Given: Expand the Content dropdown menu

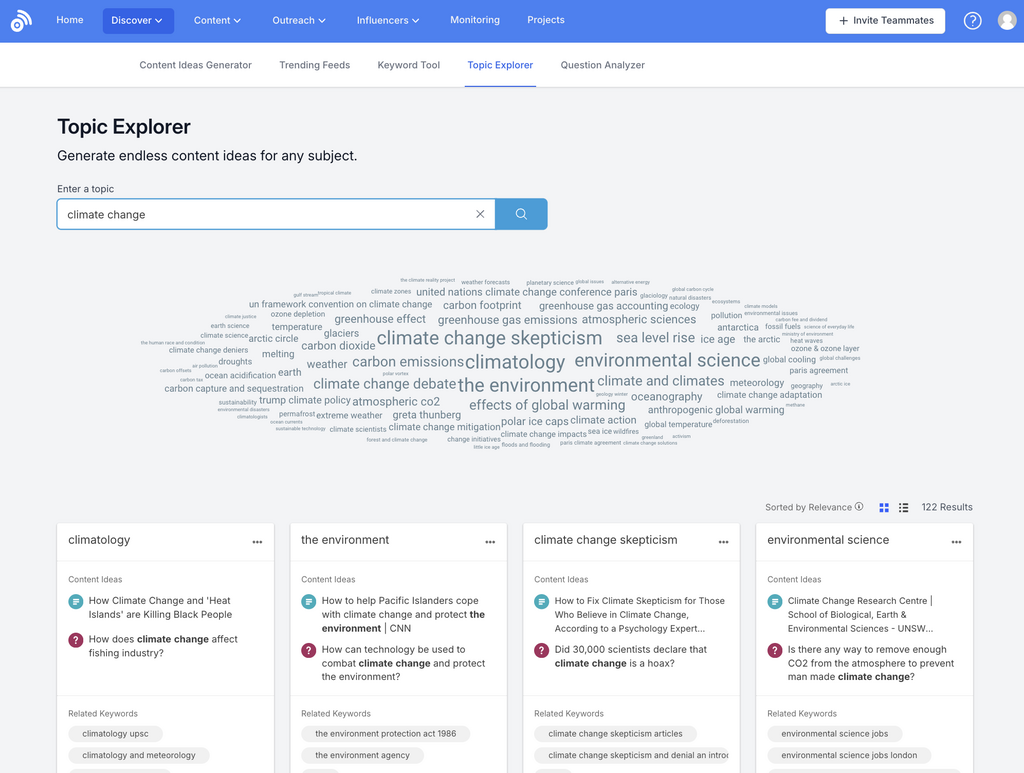Looking at the screenshot, I should pyautogui.click(x=218, y=21).
